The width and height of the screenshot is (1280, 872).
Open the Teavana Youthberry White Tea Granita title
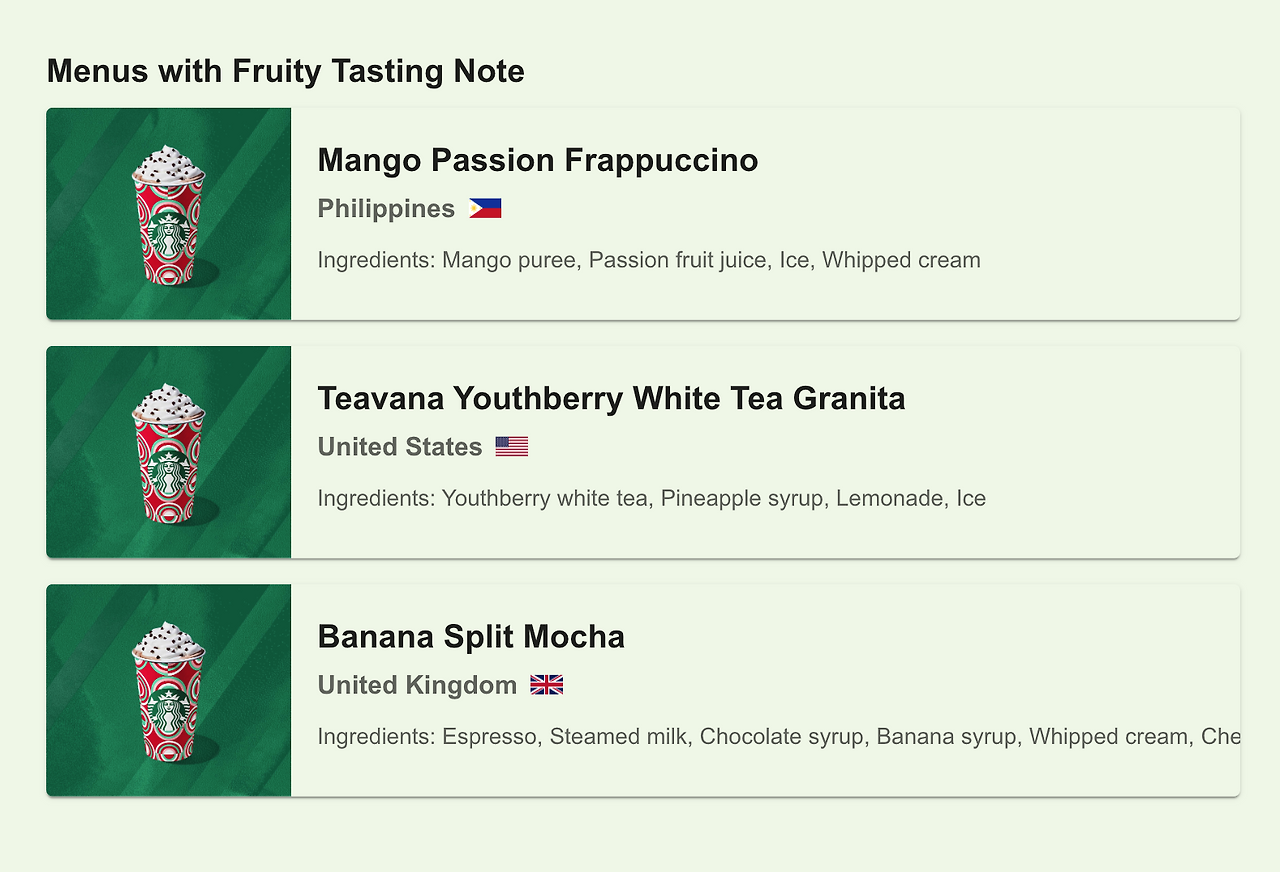(x=611, y=398)
